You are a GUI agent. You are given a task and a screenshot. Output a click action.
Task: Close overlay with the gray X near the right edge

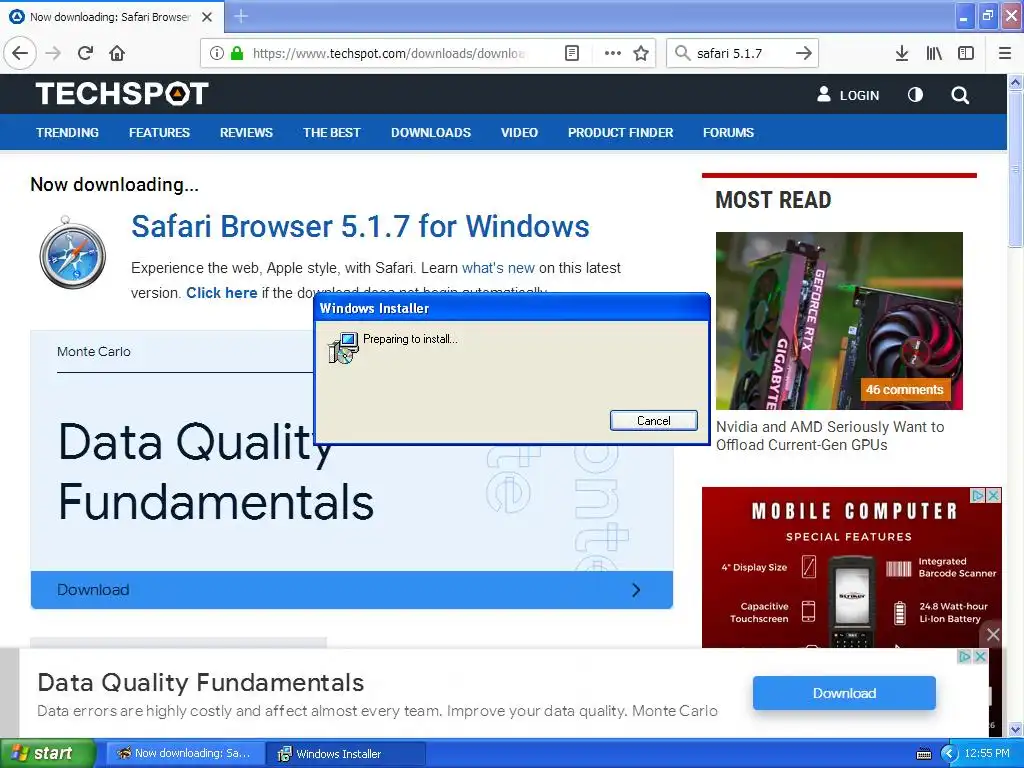coord(993,634)
